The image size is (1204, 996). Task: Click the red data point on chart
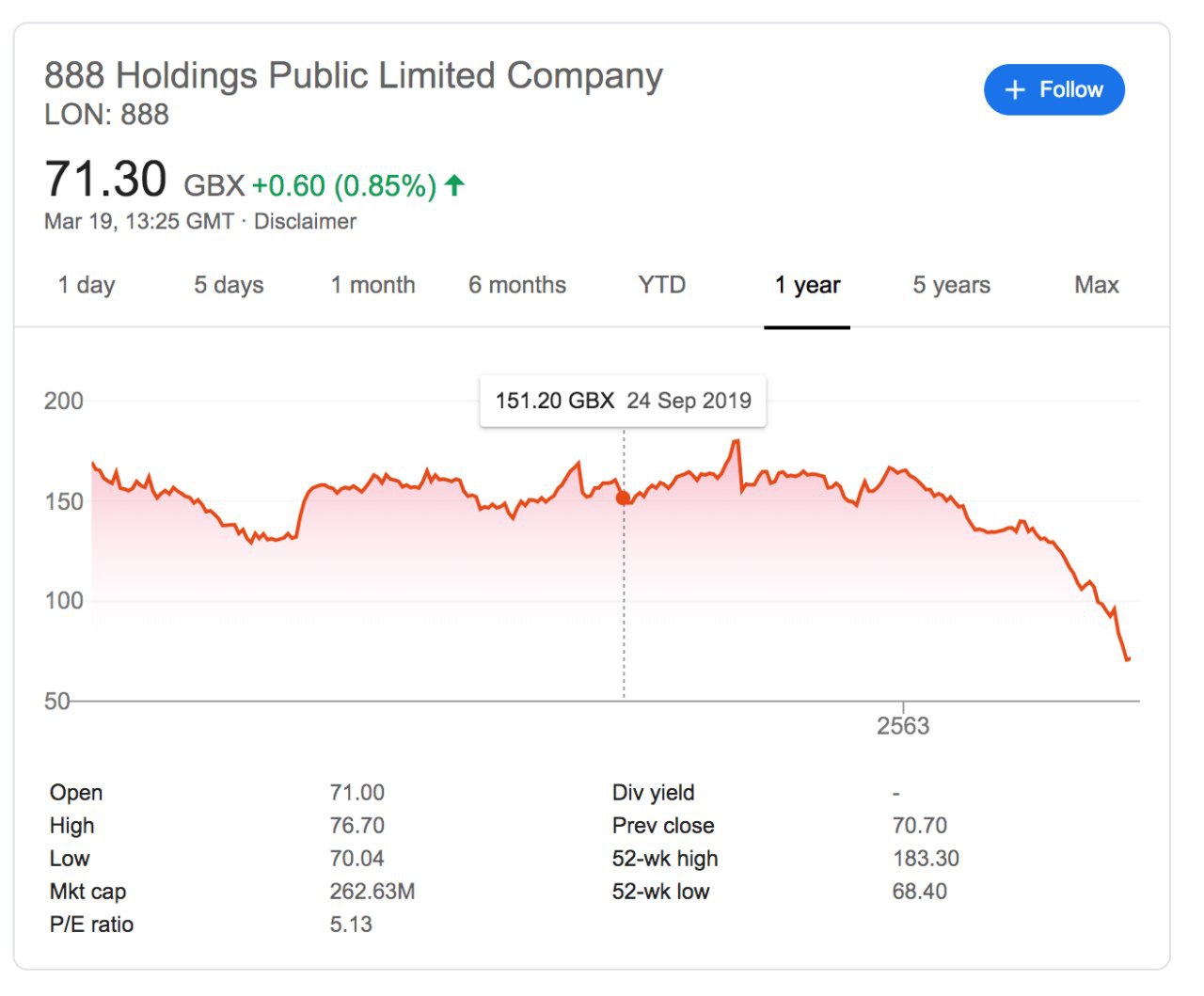(x=623, y=498)
